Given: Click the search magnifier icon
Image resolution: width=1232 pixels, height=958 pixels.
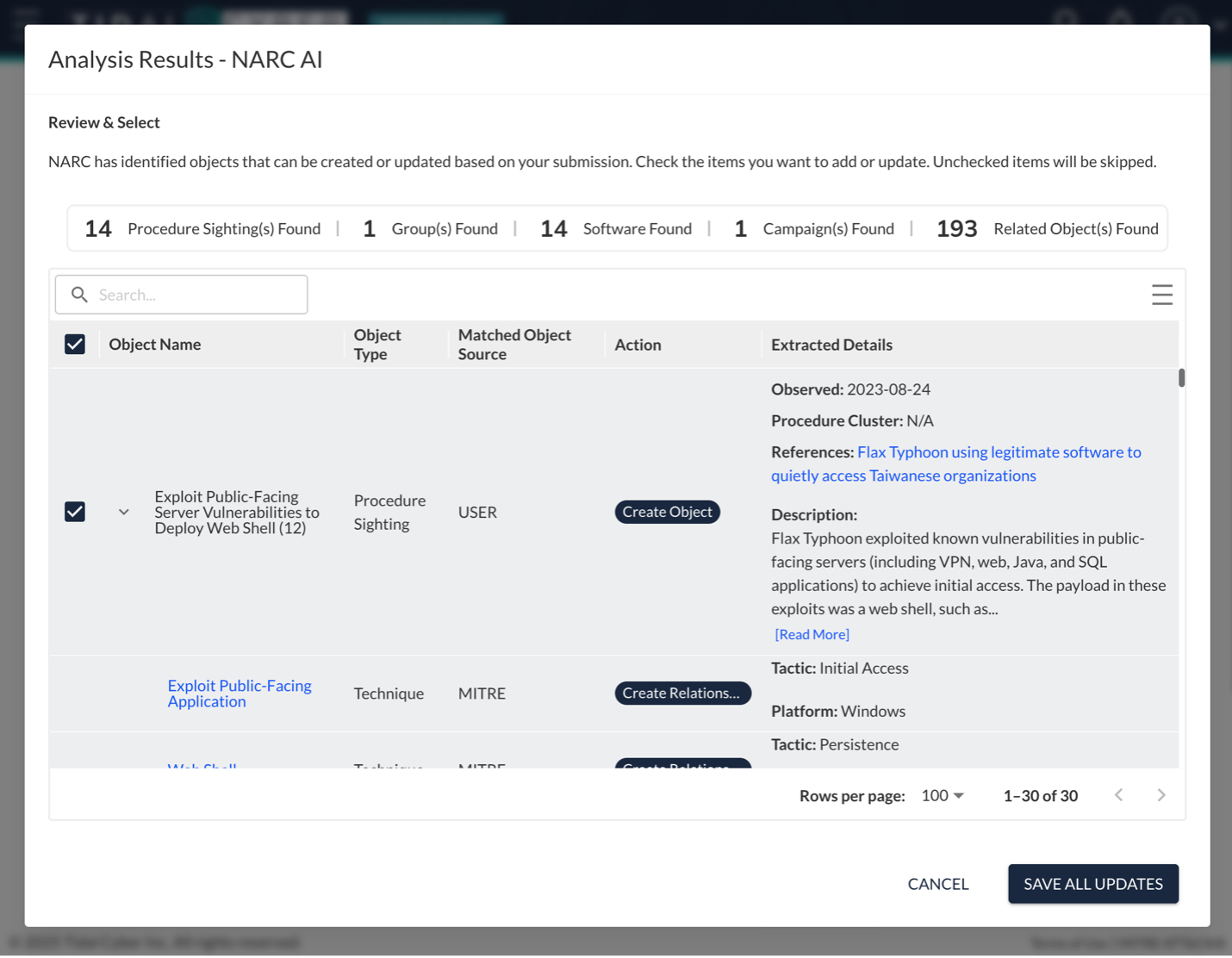Looking at the screenshot, I should pyautogui.click(x=79, y=295).
